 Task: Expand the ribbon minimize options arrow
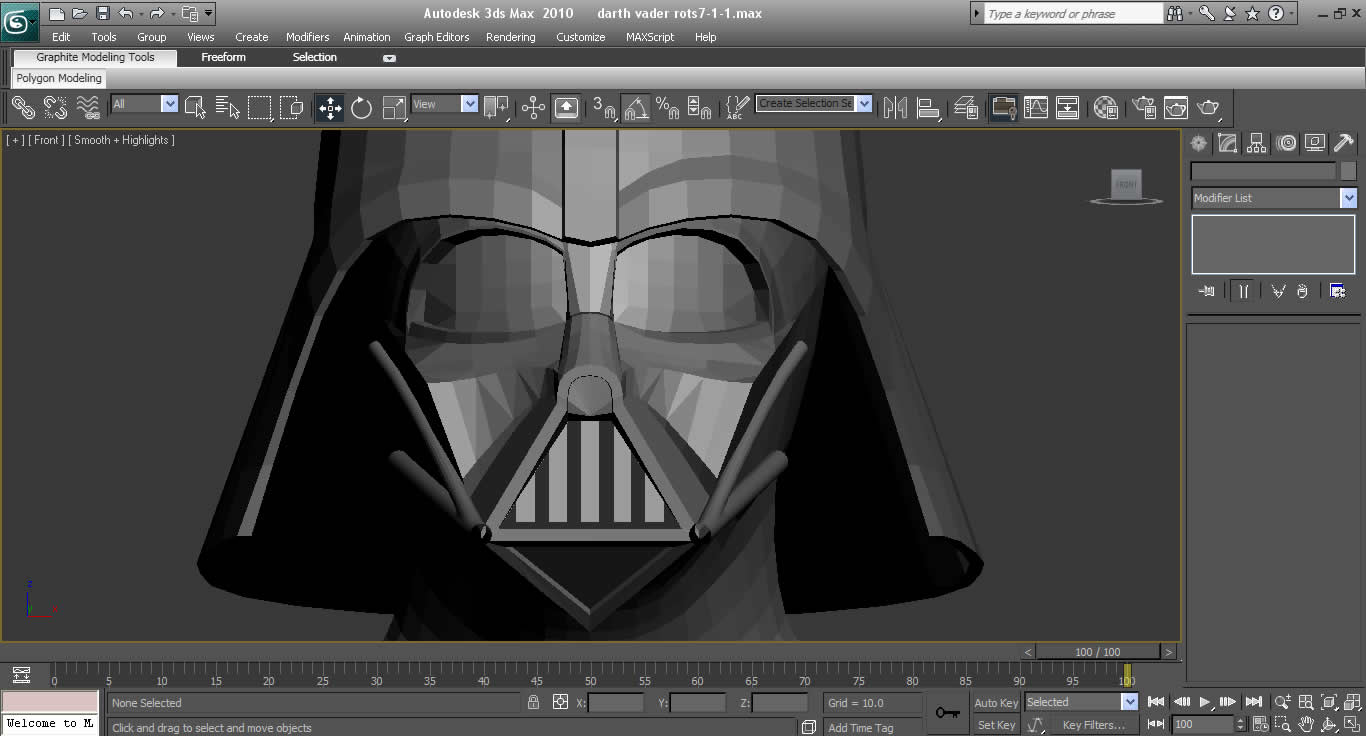tap(390, 58)
